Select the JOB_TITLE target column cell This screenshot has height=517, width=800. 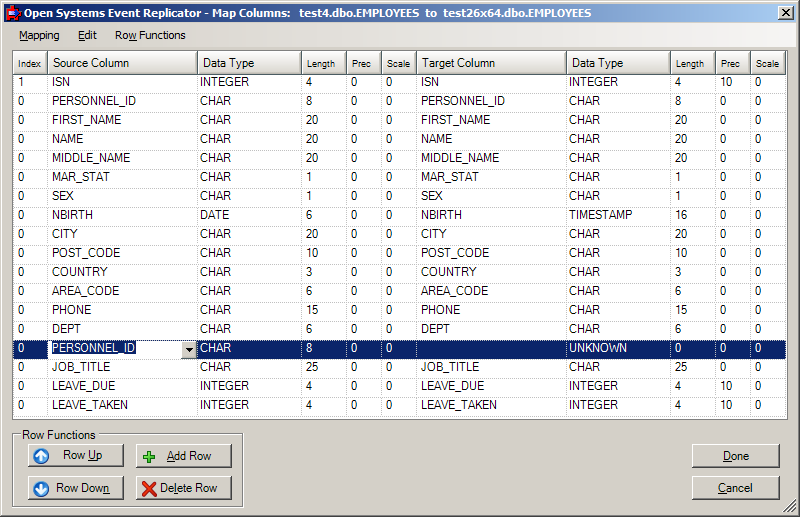pyautogui.click(x=491, y=367)
